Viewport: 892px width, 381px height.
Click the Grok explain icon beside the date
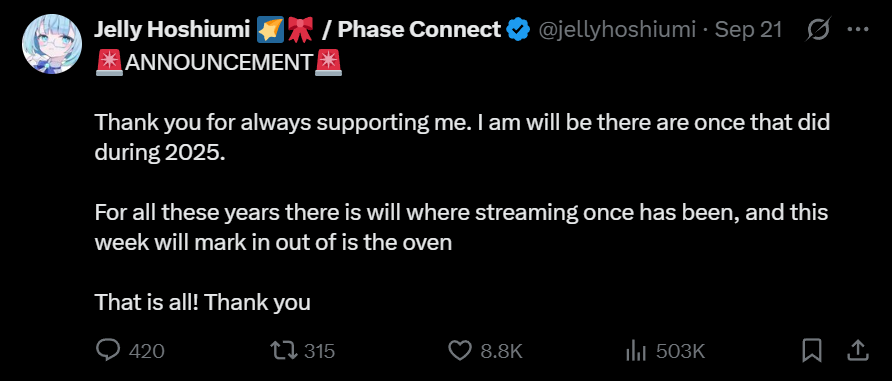(818, 29)
